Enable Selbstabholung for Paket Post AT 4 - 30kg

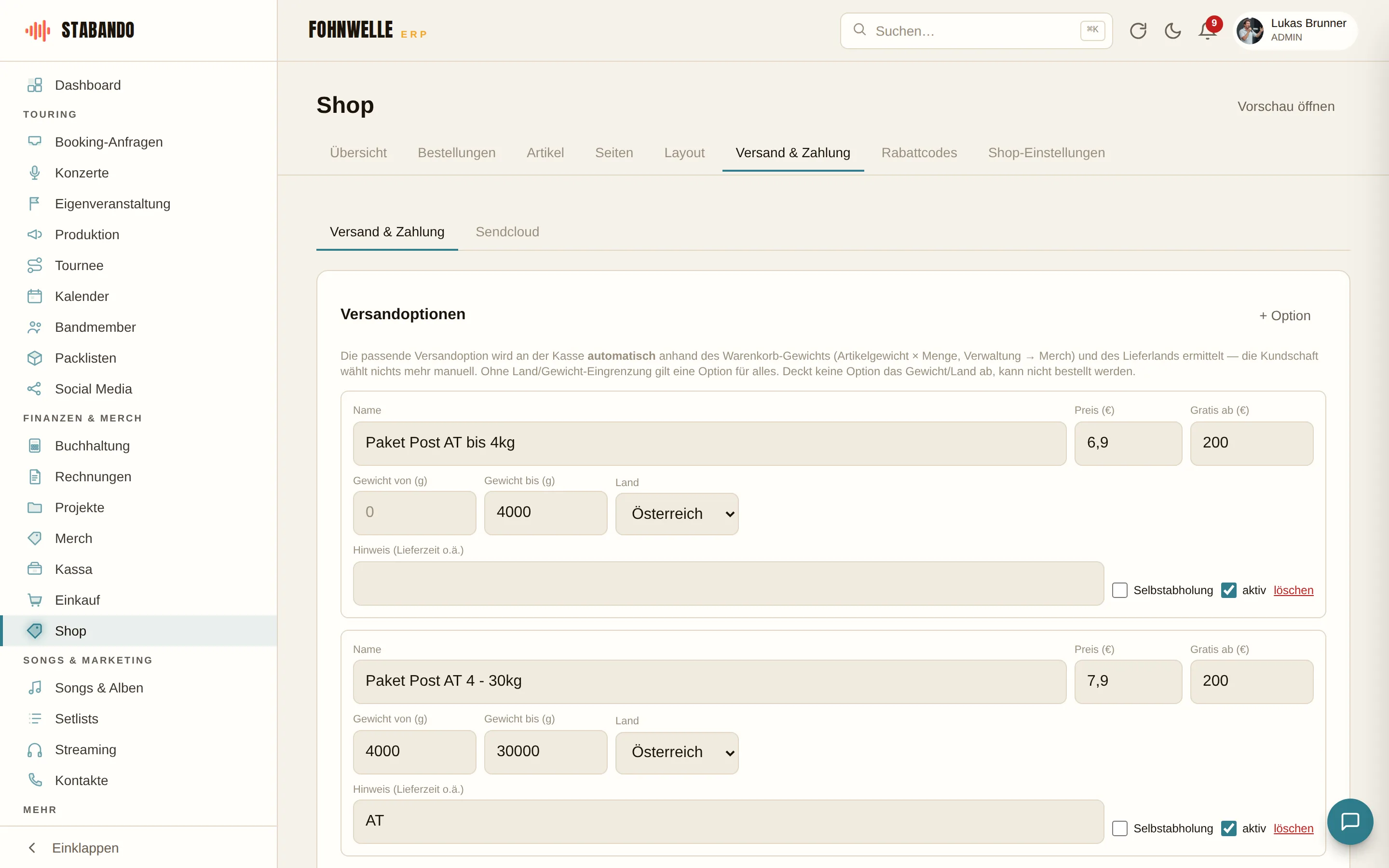[x=1119, y=828]
